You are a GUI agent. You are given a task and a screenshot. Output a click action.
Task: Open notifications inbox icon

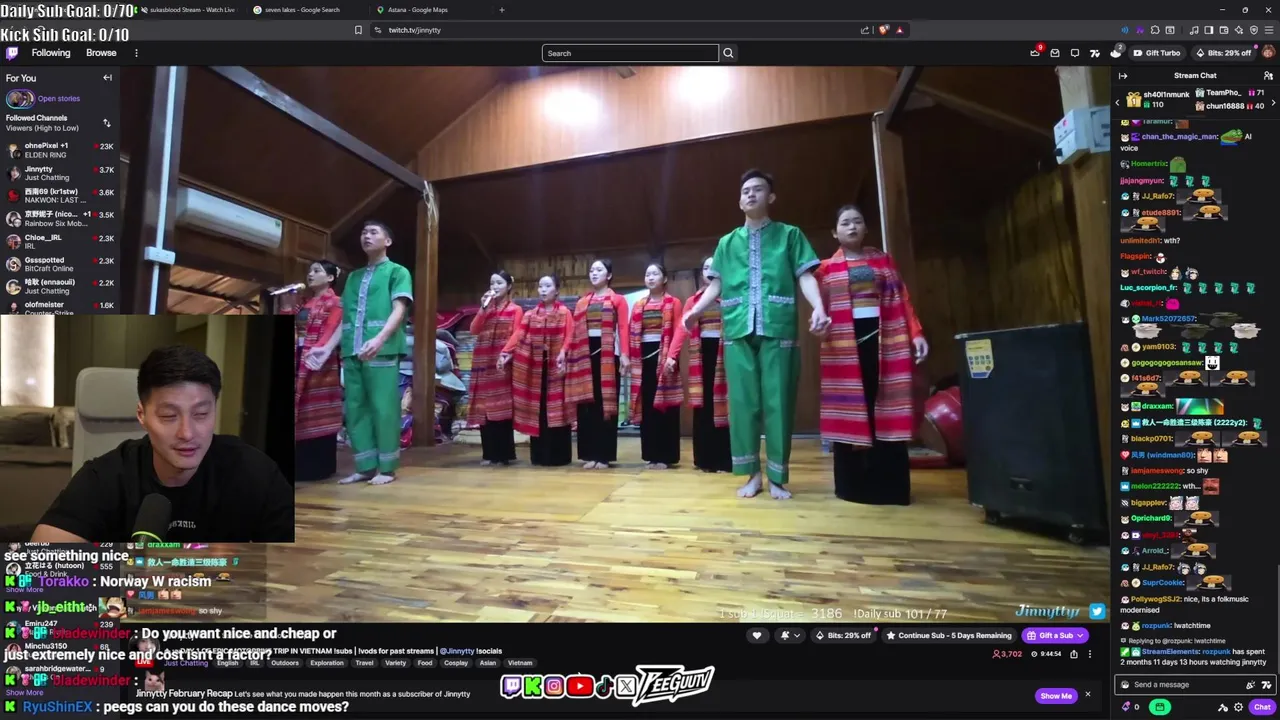click(x=1055, y=53)
